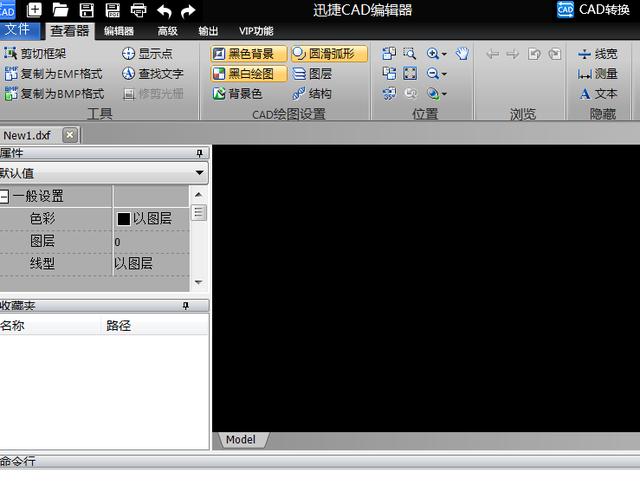The image size is (640, 485).
Task: Click the blue sphere view icon
Action: [433, 94]
